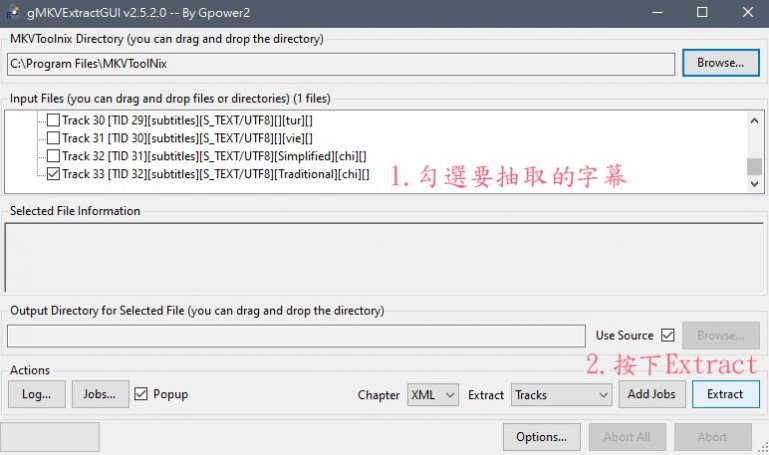Toggle the Popup checkbox
Image resolution: width=769 pixels, height=455 pixels.
click(141, 394)
